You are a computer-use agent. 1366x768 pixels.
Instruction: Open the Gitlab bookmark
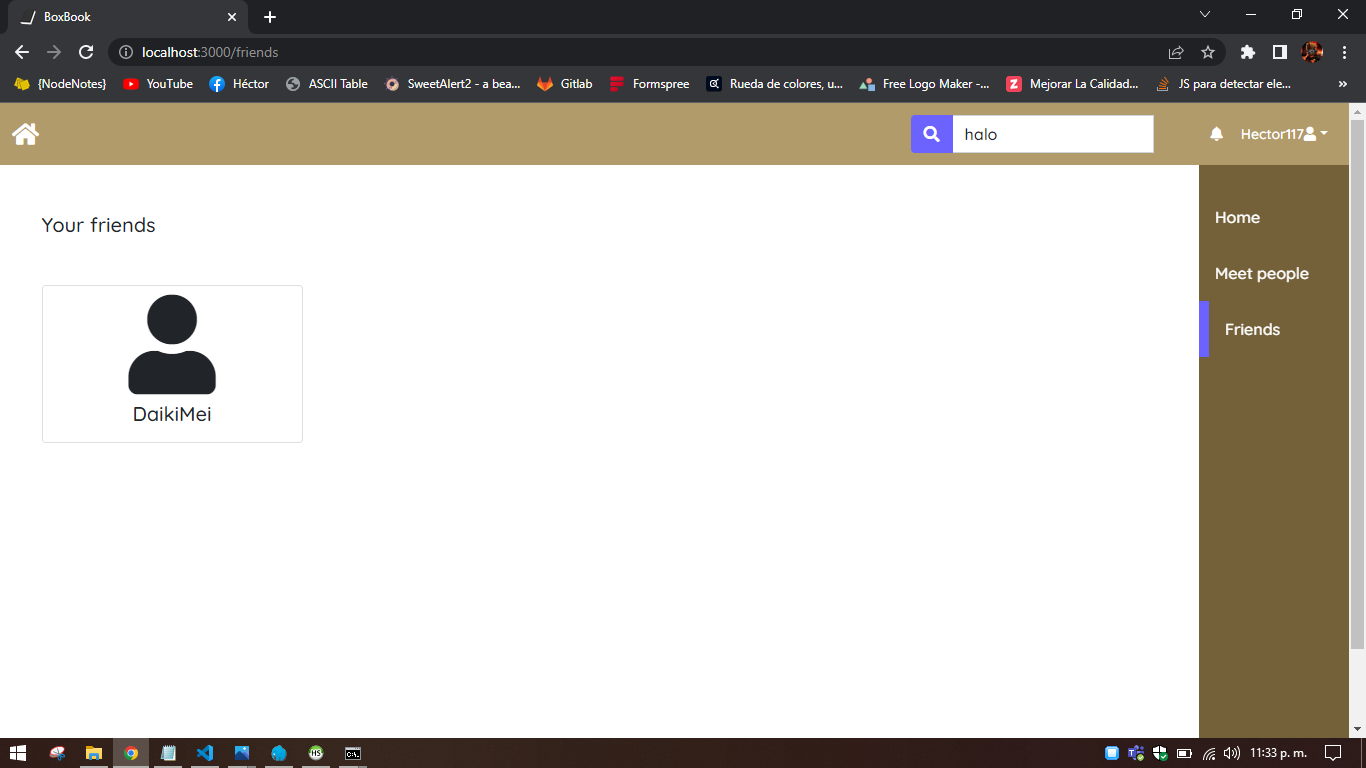pos(565,84)
